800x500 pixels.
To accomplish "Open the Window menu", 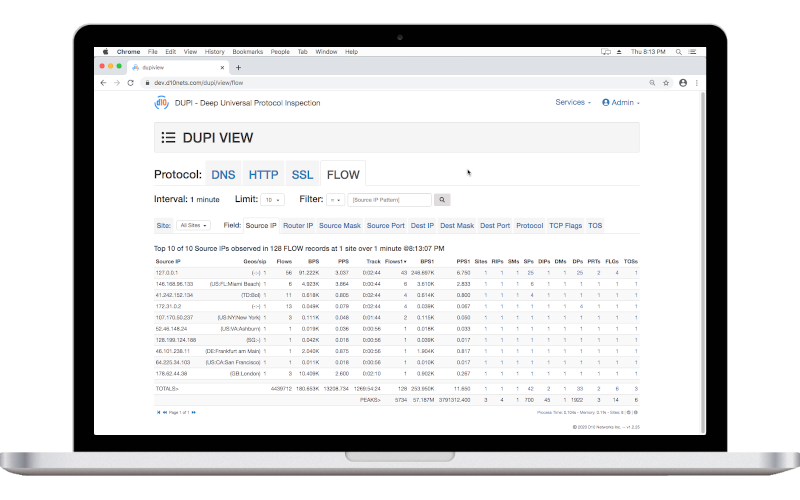I will tap(326, 52).
